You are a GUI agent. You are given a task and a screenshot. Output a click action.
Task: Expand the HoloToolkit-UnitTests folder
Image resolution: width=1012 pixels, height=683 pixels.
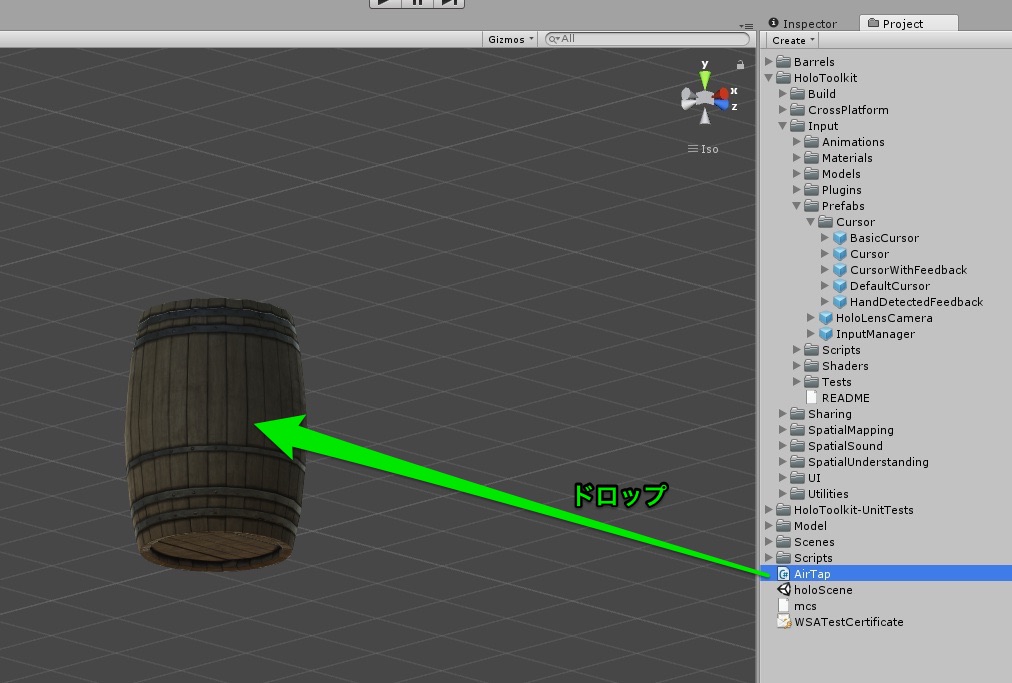coord(769,509)
